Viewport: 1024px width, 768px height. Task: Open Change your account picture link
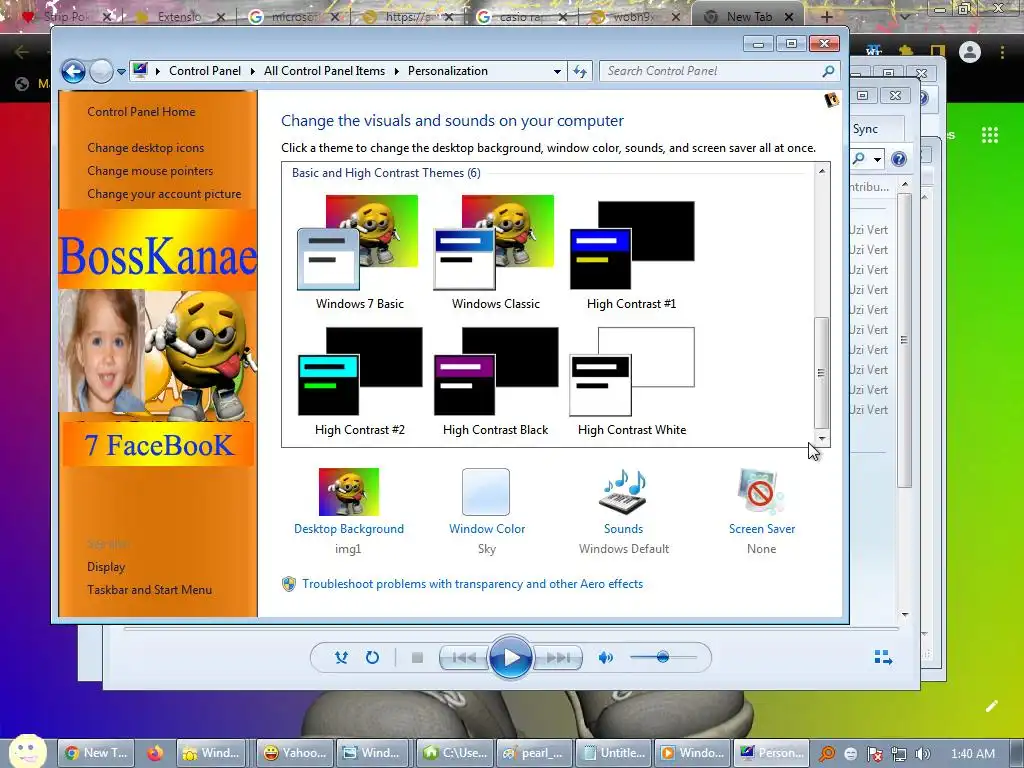click(x=164, y=194)
